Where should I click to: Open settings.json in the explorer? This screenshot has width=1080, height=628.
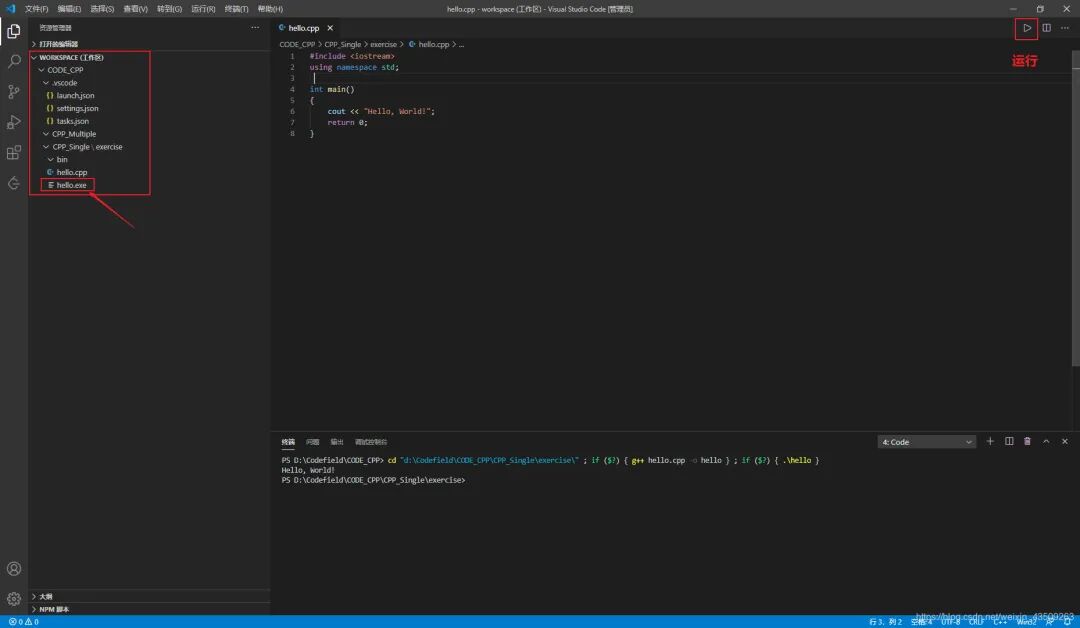point(77,108)
